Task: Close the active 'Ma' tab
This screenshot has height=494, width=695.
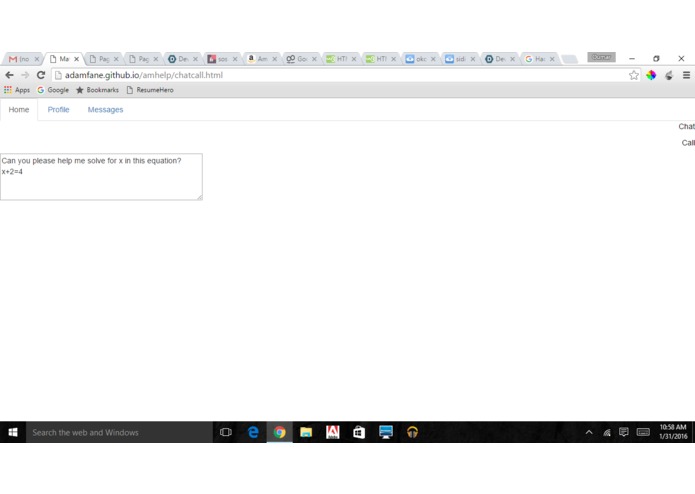Action: coord(76,59)
